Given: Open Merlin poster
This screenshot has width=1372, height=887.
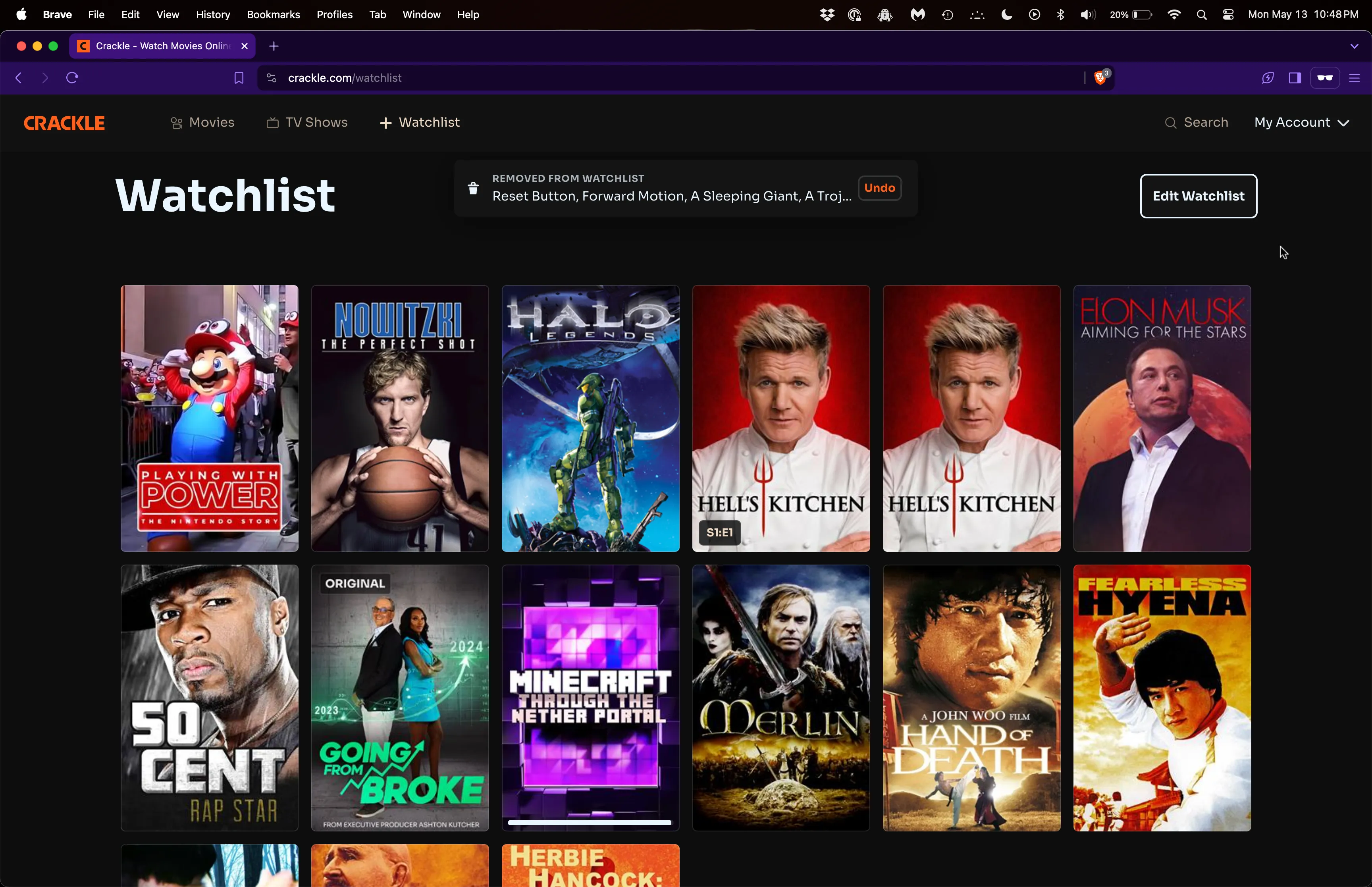Looking at the screenshot, I should [781, 698].
